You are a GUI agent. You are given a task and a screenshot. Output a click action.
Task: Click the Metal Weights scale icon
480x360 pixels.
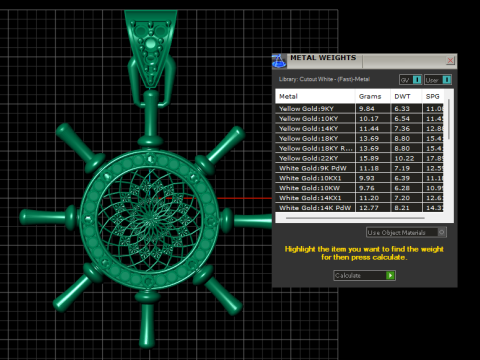(x=279, y=61)
